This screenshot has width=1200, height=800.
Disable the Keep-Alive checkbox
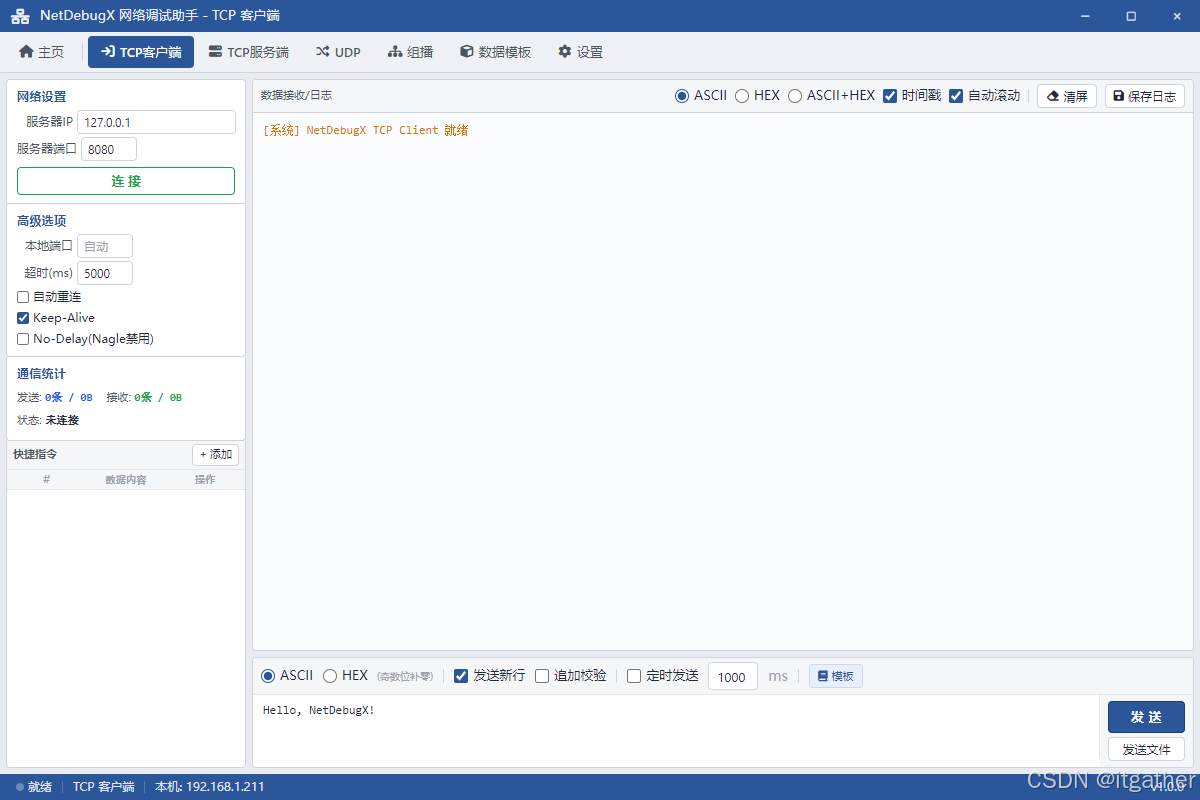tap(23, 318)
